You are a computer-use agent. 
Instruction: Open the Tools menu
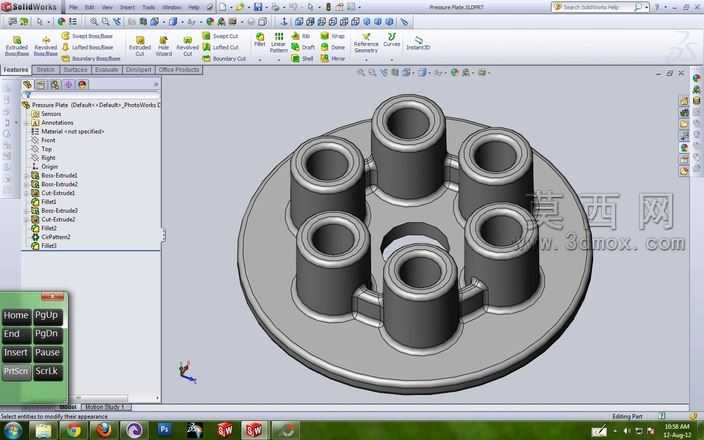[148, 7]
